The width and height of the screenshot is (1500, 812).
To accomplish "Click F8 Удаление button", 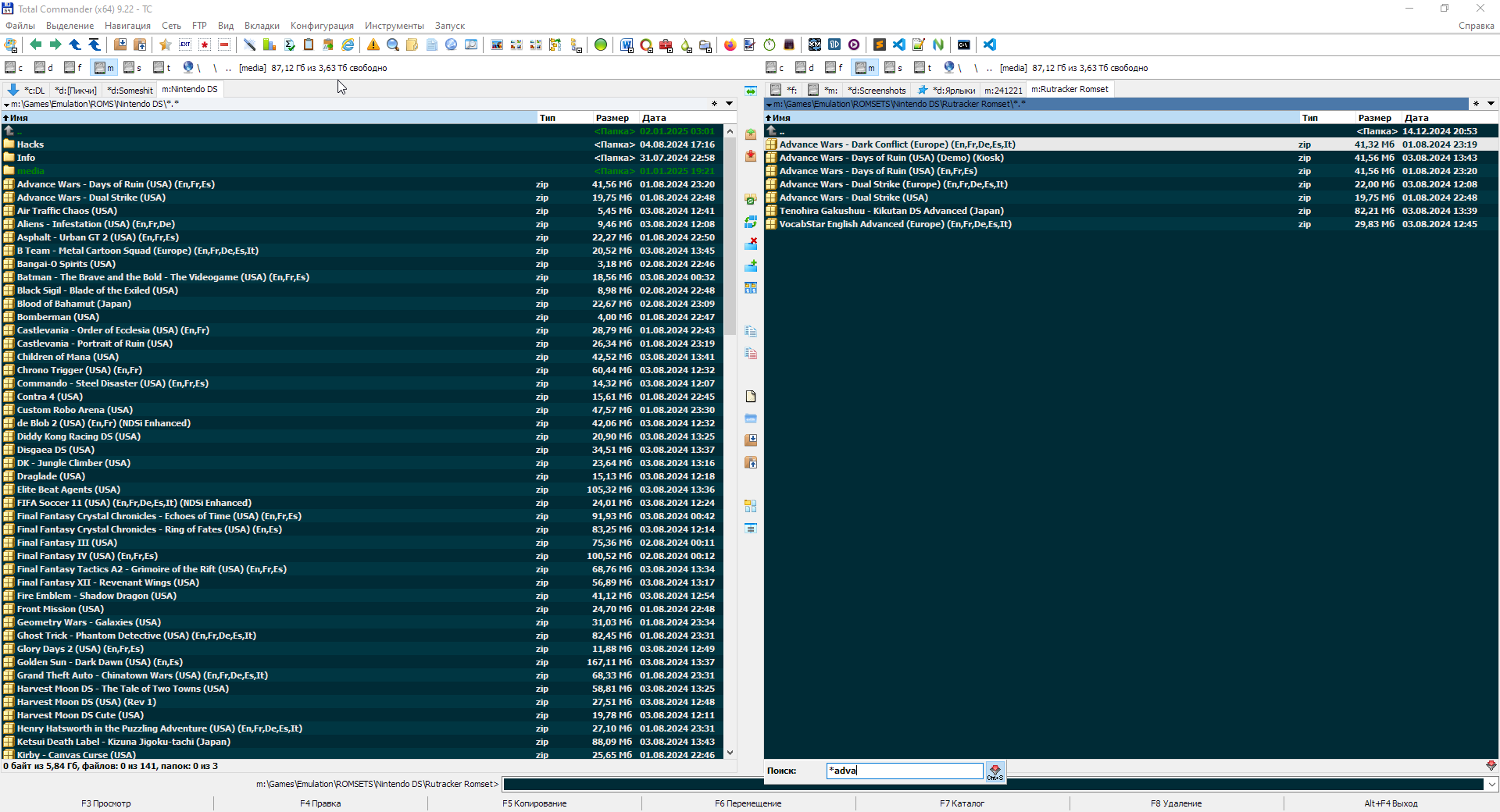I will [1177, 803].
